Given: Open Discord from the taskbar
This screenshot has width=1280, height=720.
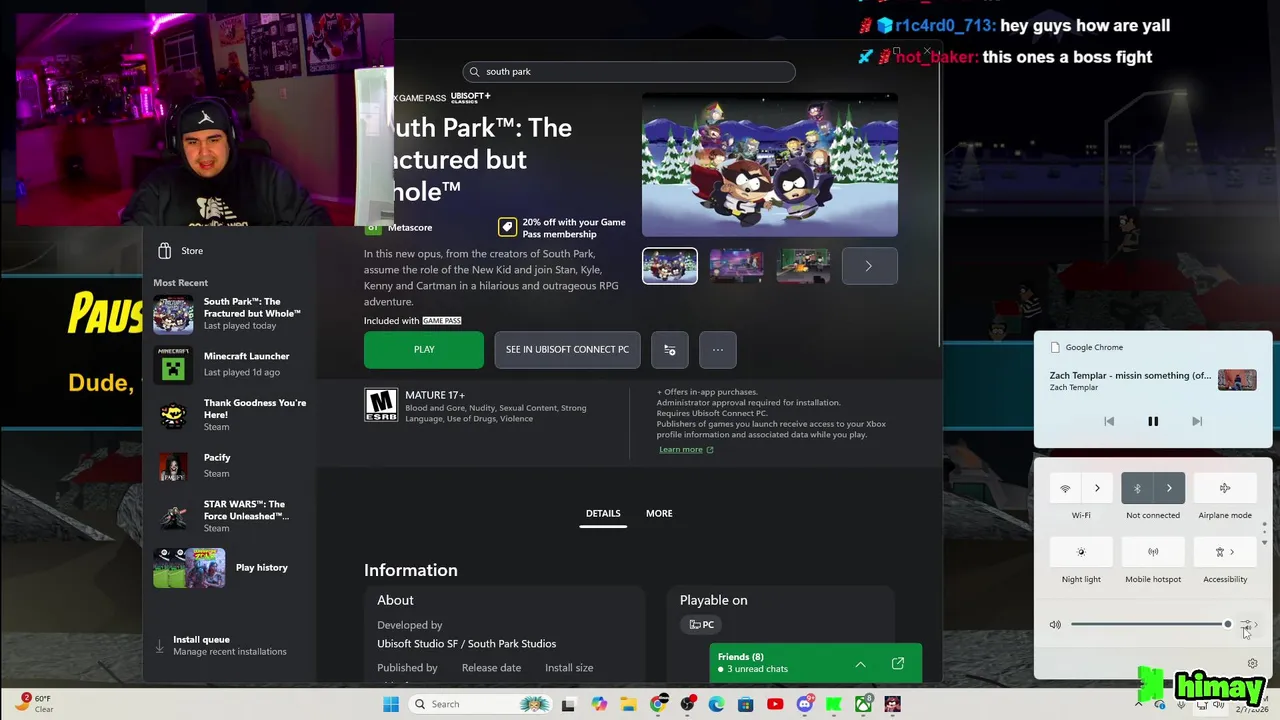Looking at the screenshot, I should coord(805,704).
